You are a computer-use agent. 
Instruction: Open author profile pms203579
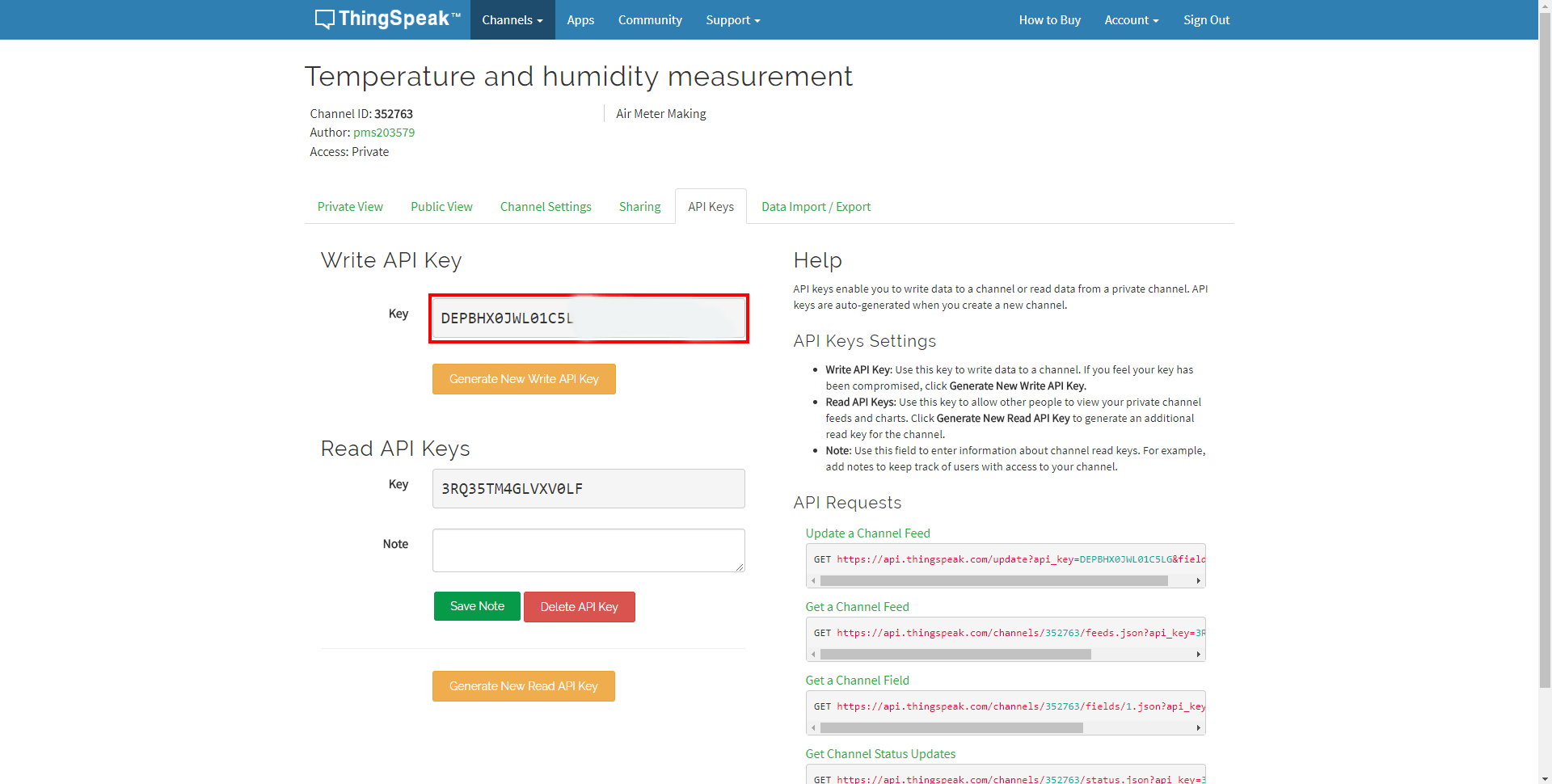pyautogui.click(x=384, y=133)
